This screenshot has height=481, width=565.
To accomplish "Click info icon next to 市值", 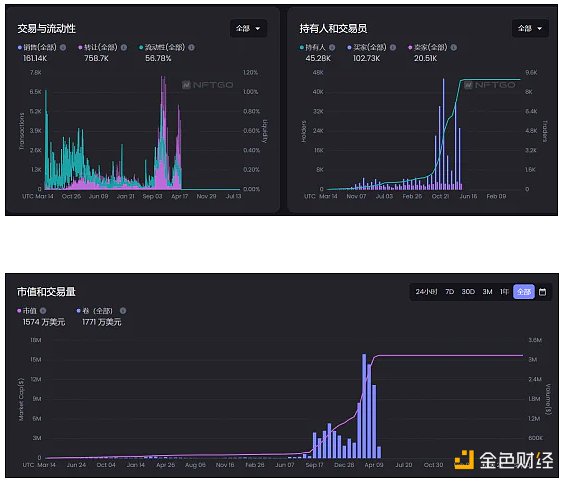I will click(43, 311).
